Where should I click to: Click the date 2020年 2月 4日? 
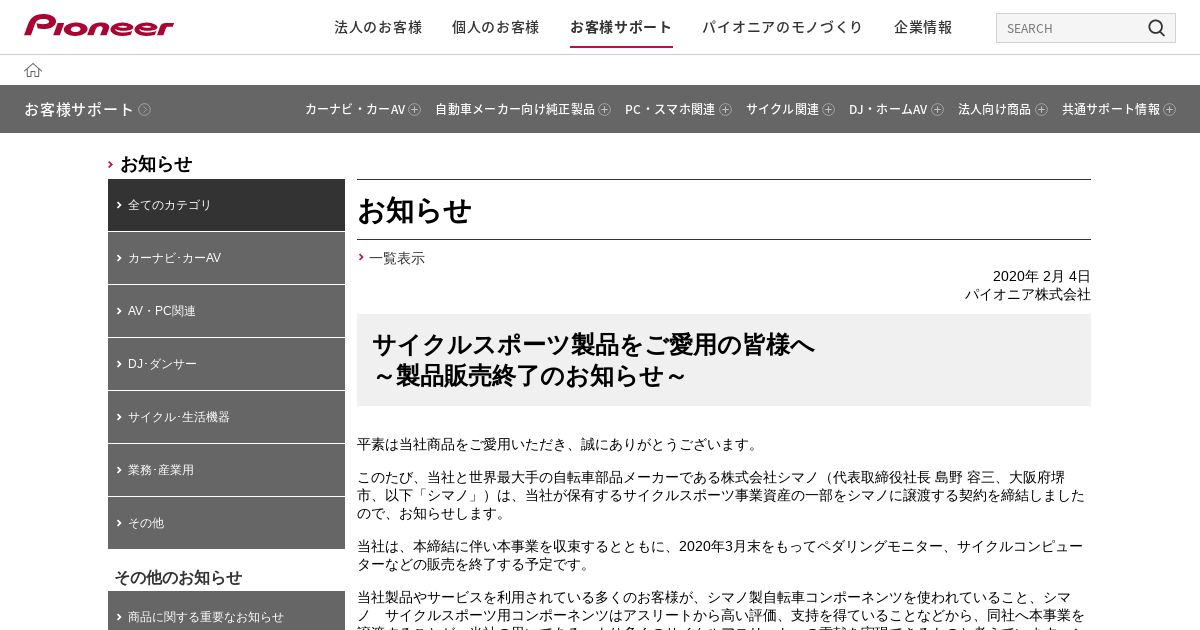click(1041, 276)
